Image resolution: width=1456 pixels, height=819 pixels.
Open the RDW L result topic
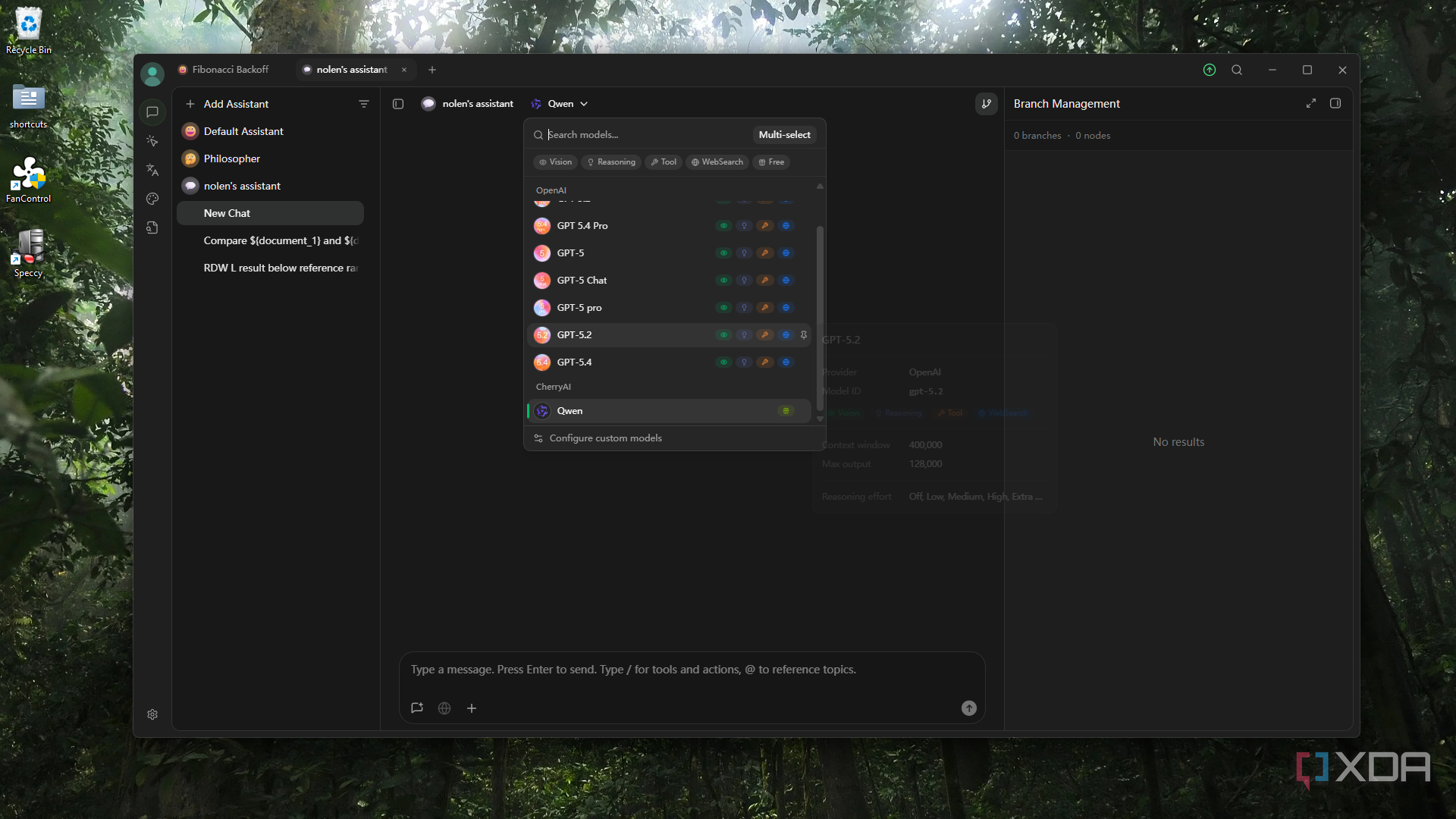271,268
